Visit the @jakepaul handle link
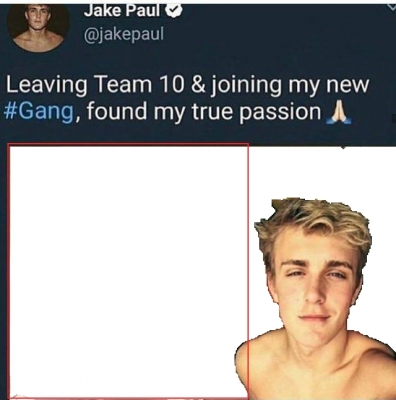Image resolution: width=396 pixels, height=400 pixels. (x=124, y=34)
